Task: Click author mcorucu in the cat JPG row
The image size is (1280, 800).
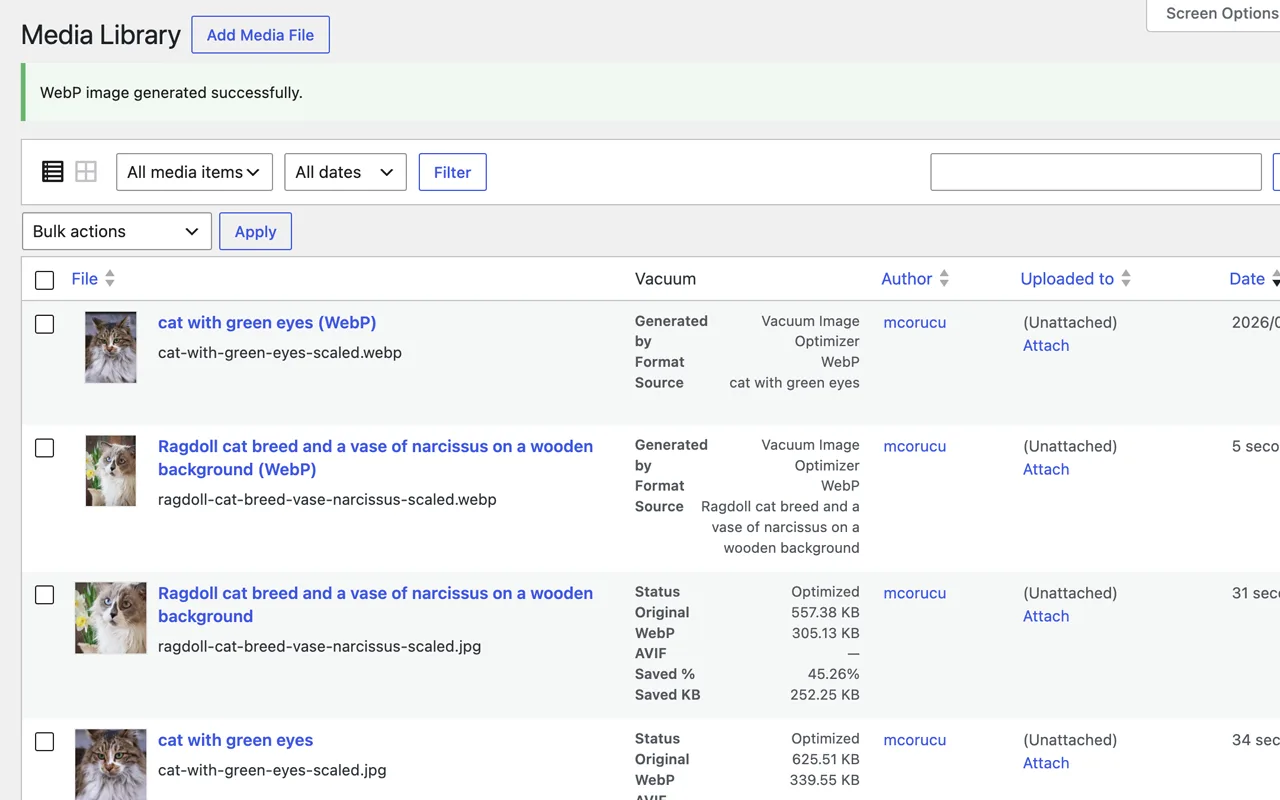Action: (914, 740)
